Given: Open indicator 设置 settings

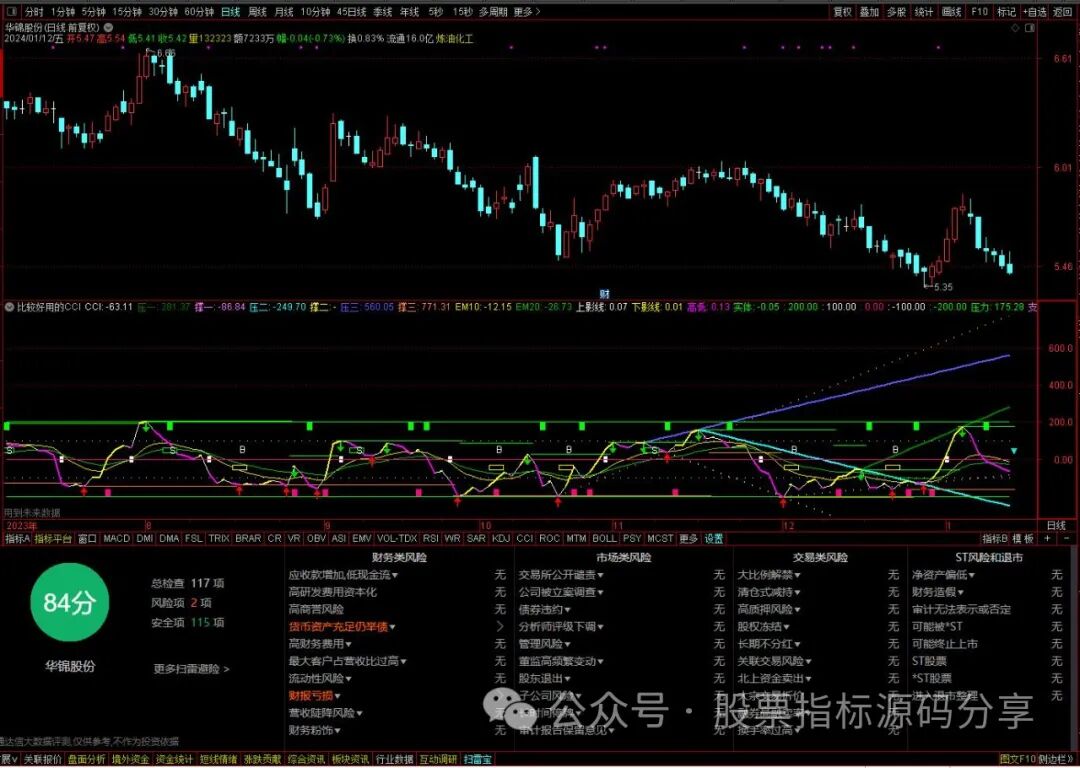Looking at the screenshot, I should (x=714, y=539).
